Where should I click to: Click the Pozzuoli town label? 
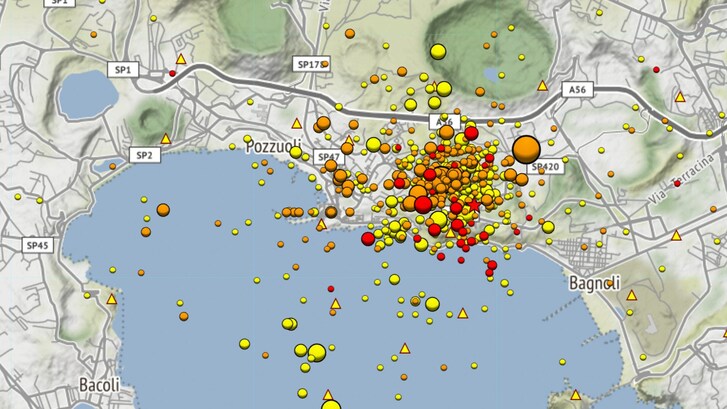pyautogui.click(x=273, y=145)
